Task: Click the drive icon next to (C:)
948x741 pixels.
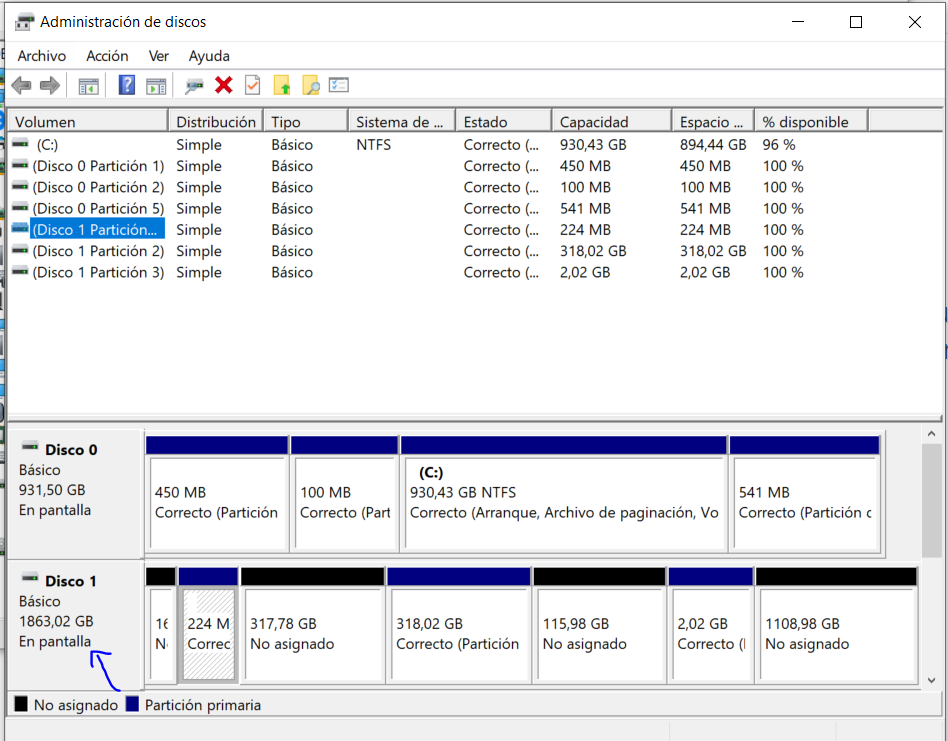Action: click(x=20, y=144)
